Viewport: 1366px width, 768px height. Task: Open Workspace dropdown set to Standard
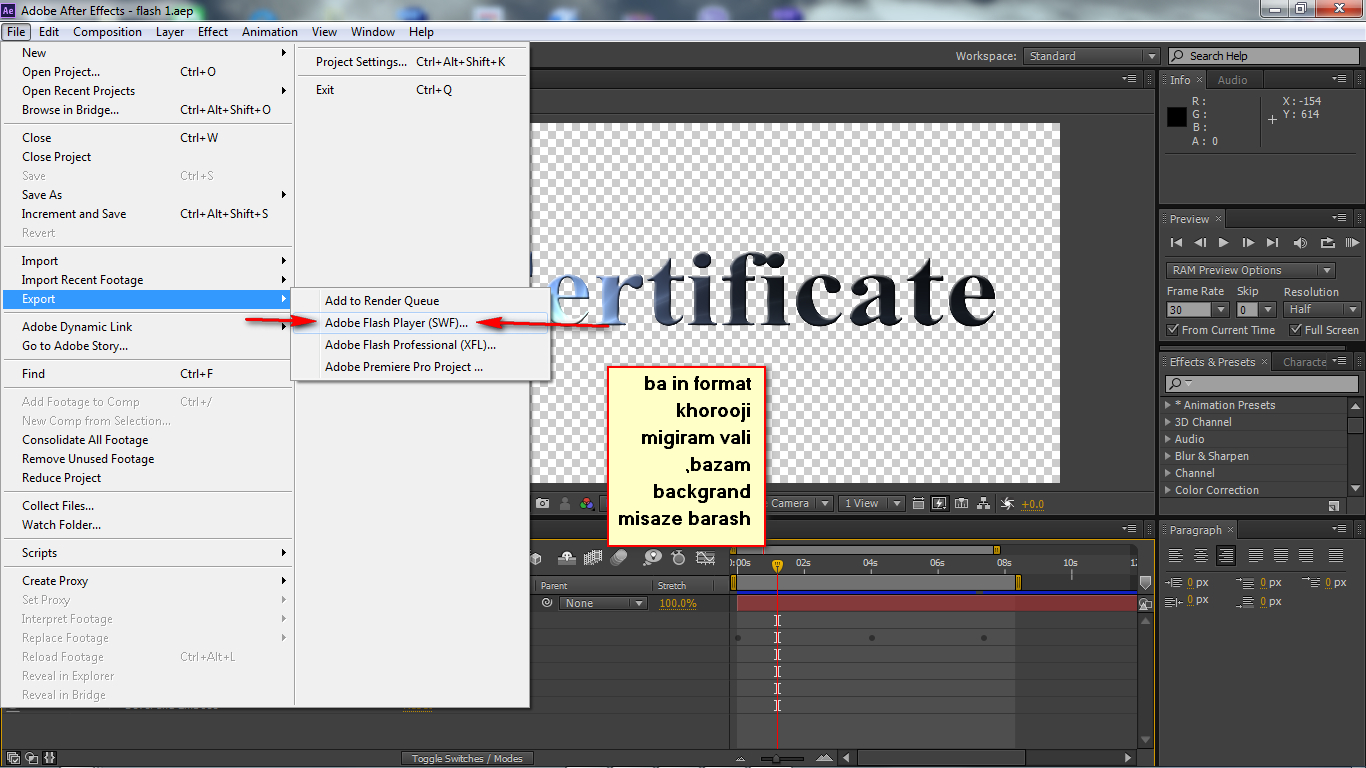pyautogui.click(x=1092, y=56)
